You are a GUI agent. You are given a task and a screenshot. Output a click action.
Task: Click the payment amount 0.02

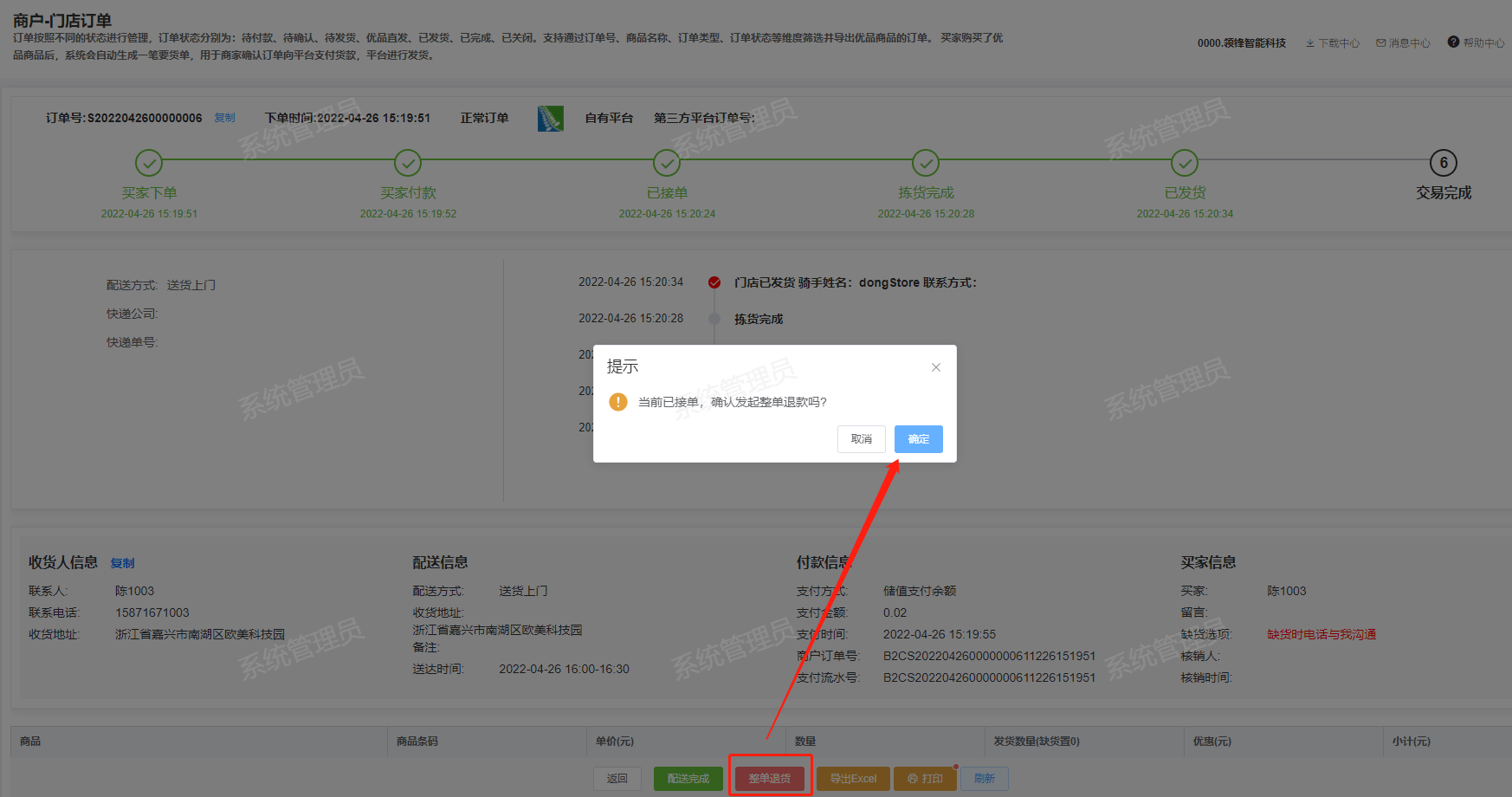point(895,612)
